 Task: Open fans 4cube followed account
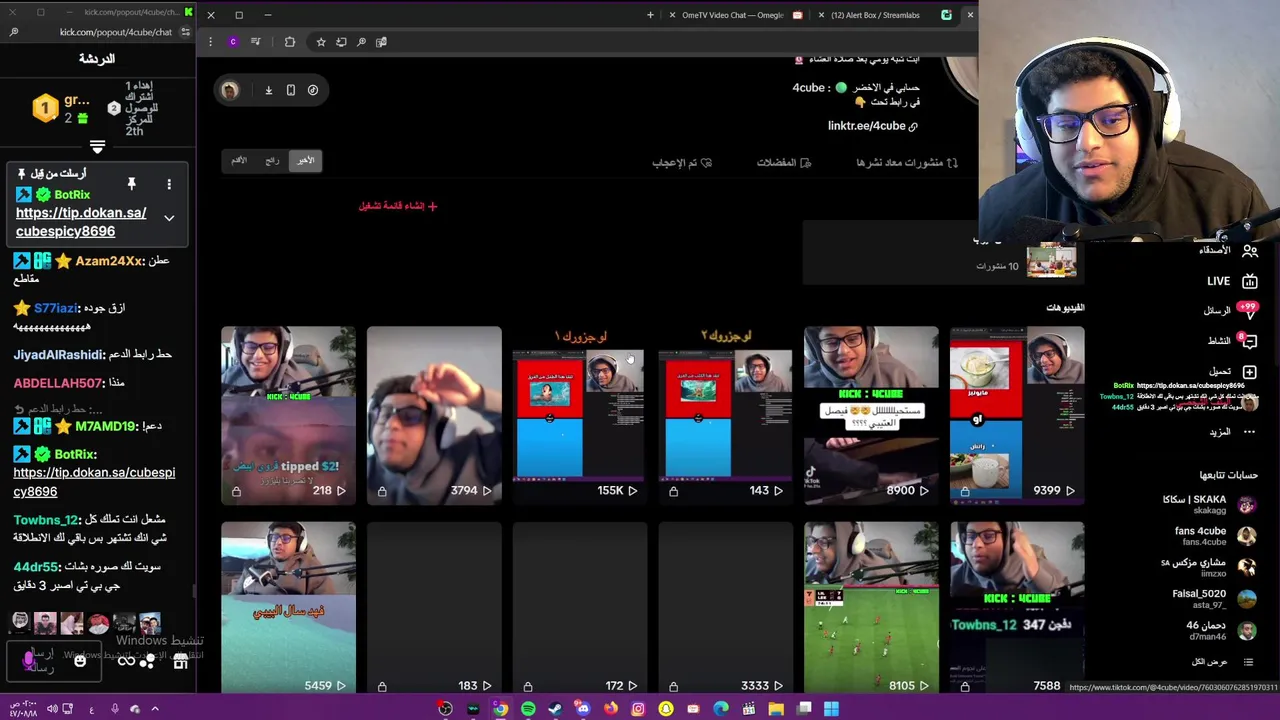(x=1216, y=536)
